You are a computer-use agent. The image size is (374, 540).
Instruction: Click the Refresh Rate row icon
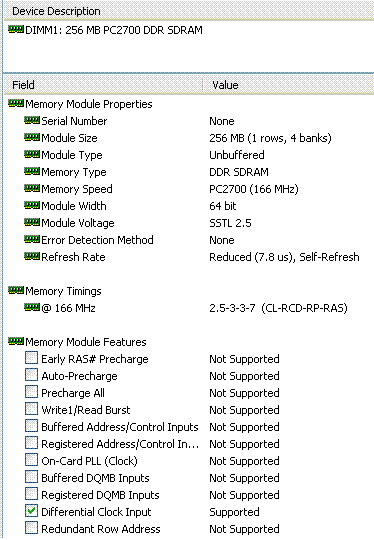pyautogui.click(x=32, y=256)
